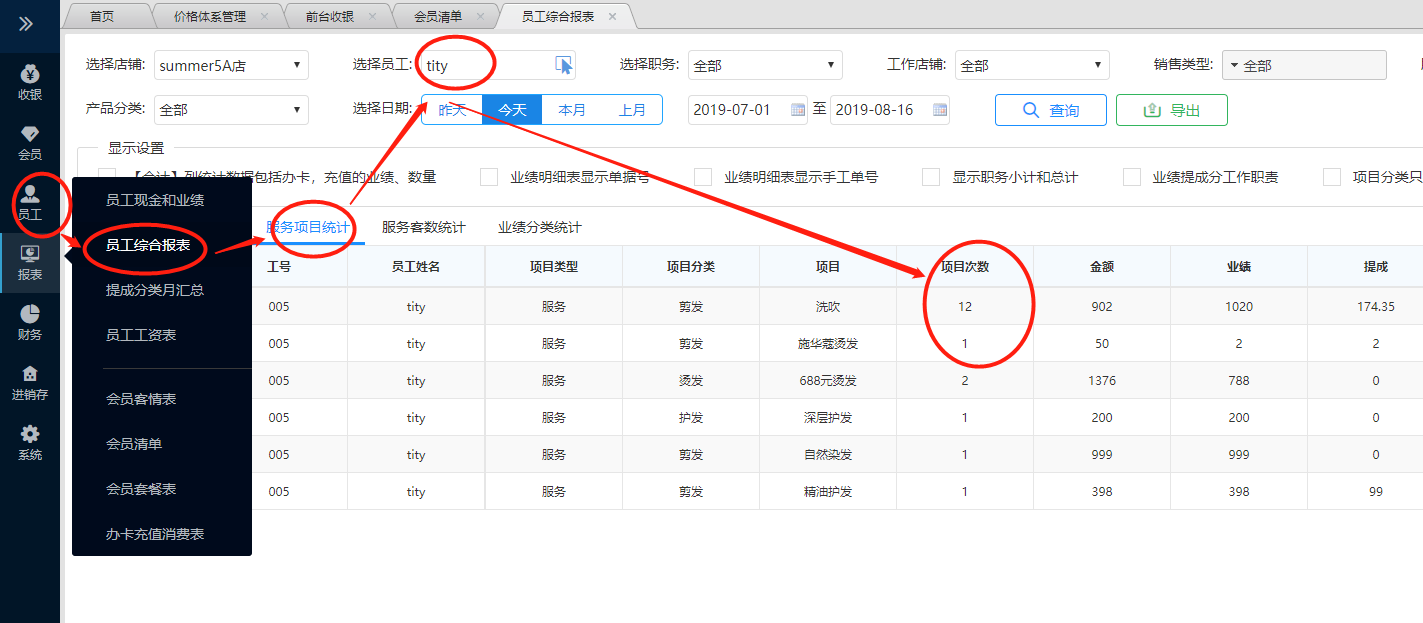Viewport: 1423px width, 623px height.
Task: Select the 自然染发 project cell
Action: [x=828, y=455]
